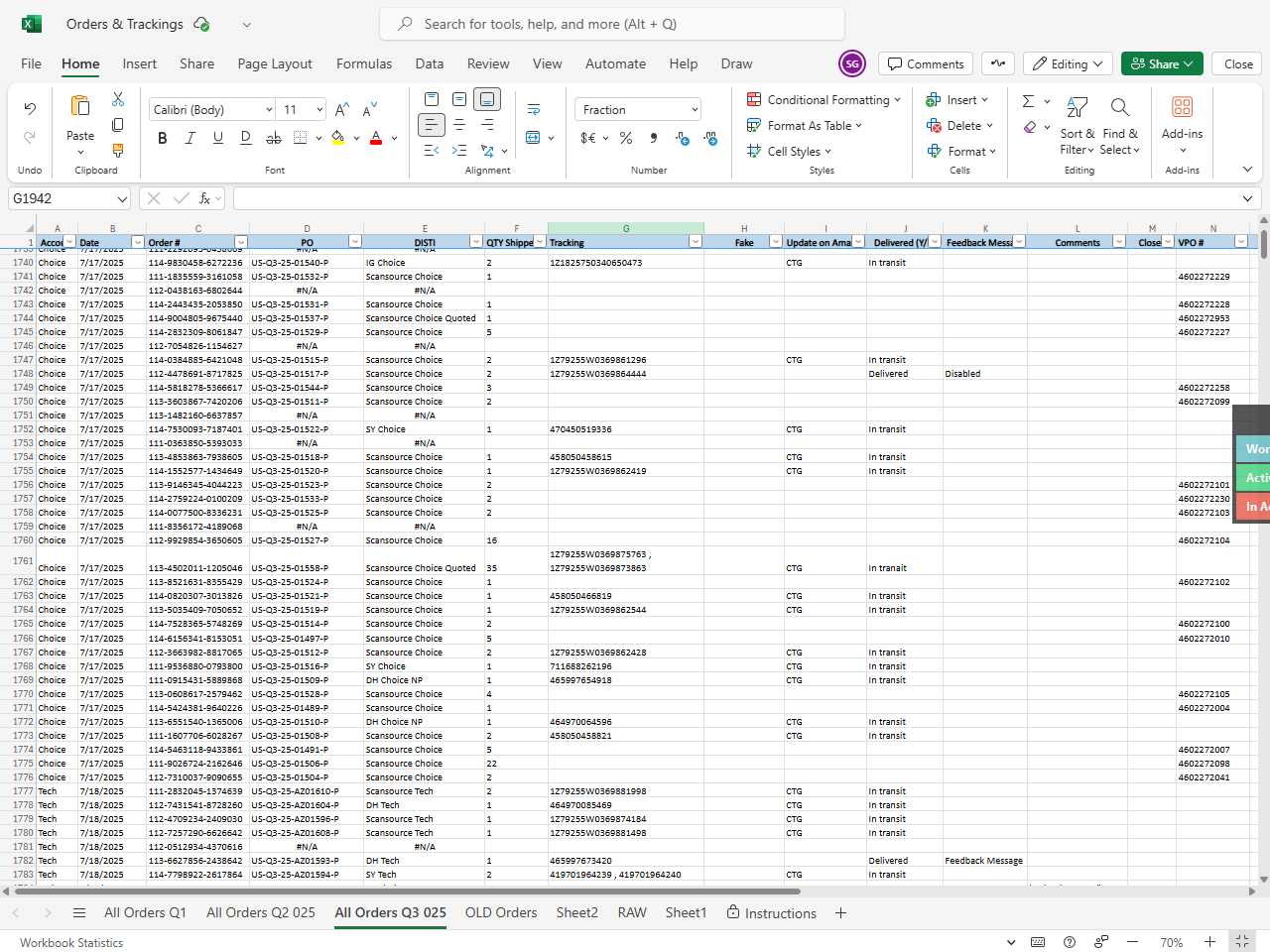Click Workbook Statistics in status bar
The height and width of the screenshot is (952, 1270).
(71, 943)
